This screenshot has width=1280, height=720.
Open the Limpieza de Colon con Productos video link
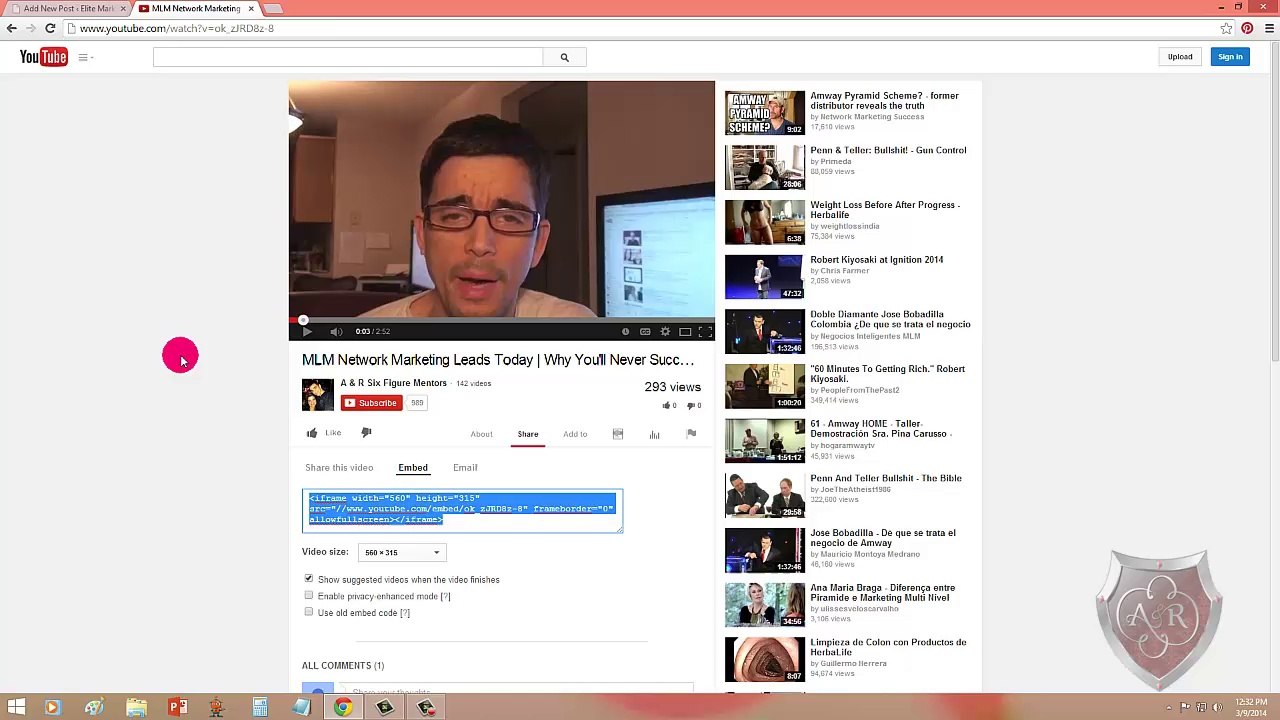coord(888,647)
